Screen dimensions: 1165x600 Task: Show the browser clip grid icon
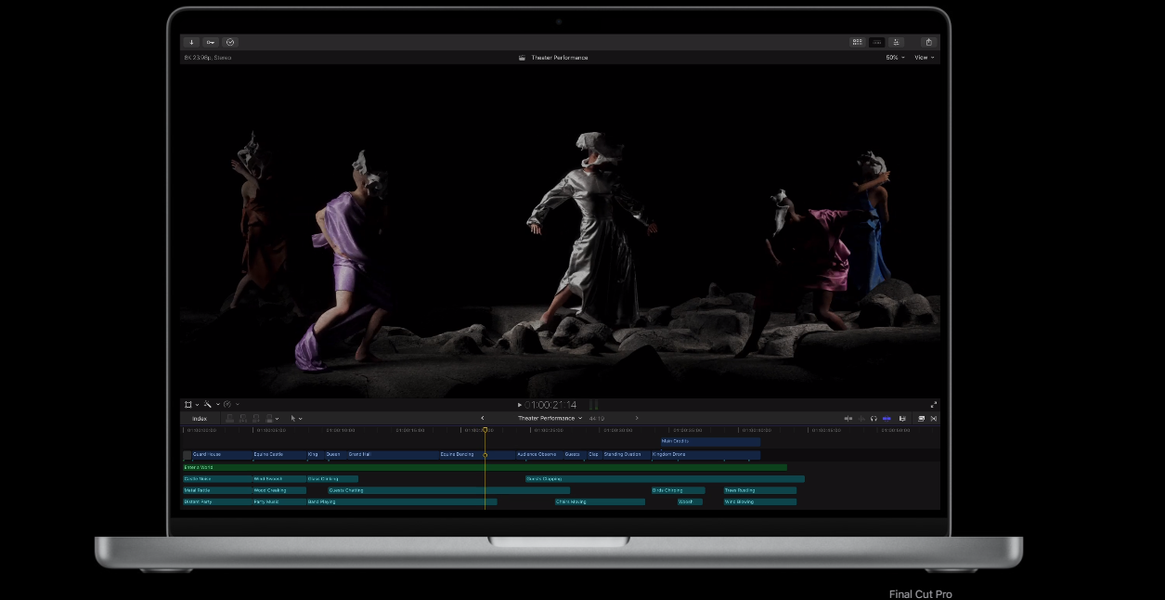[x=857, y=42]
